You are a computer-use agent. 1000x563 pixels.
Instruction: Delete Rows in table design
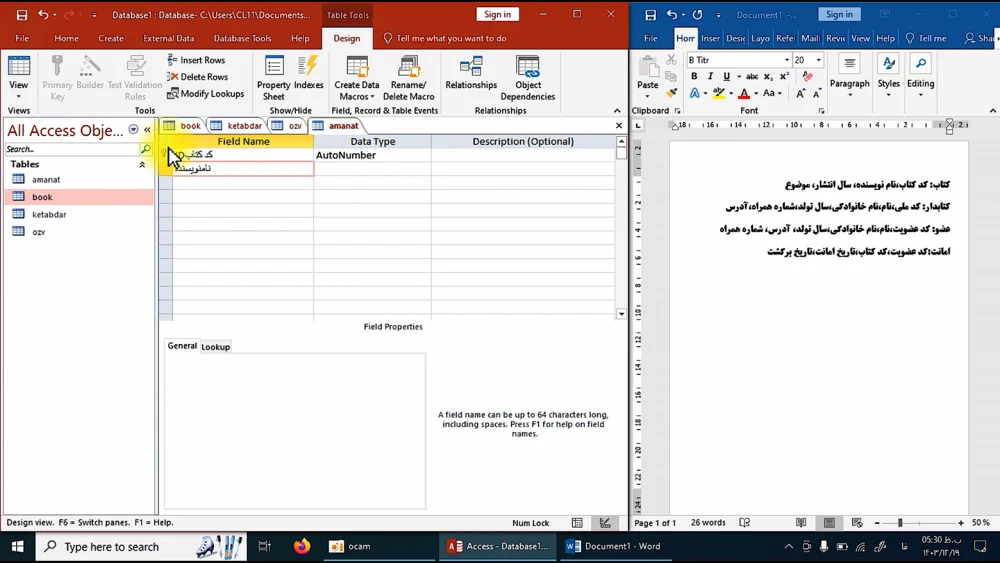(198, 77)
